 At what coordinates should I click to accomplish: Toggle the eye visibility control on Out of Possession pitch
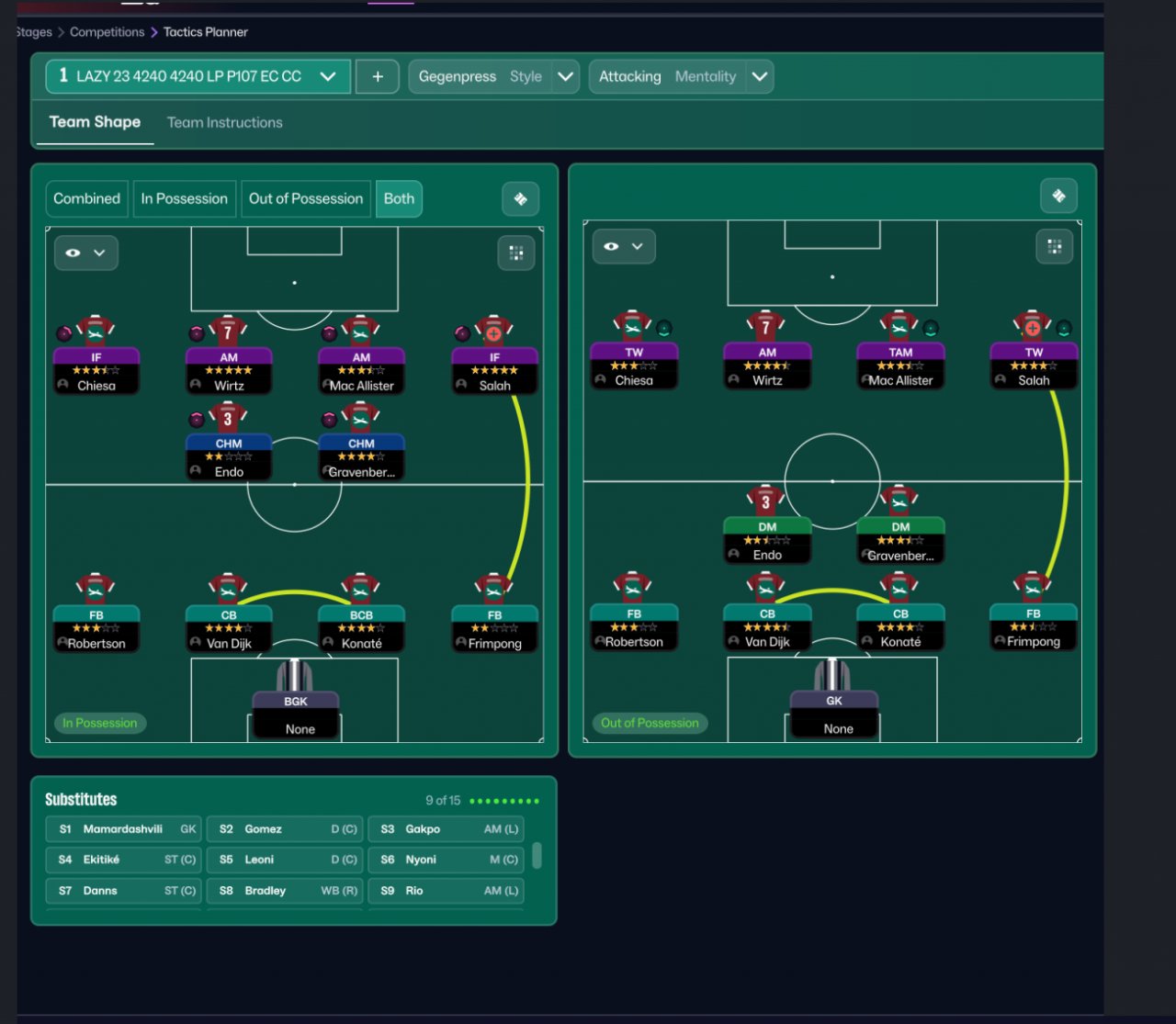tap(624, 246)
